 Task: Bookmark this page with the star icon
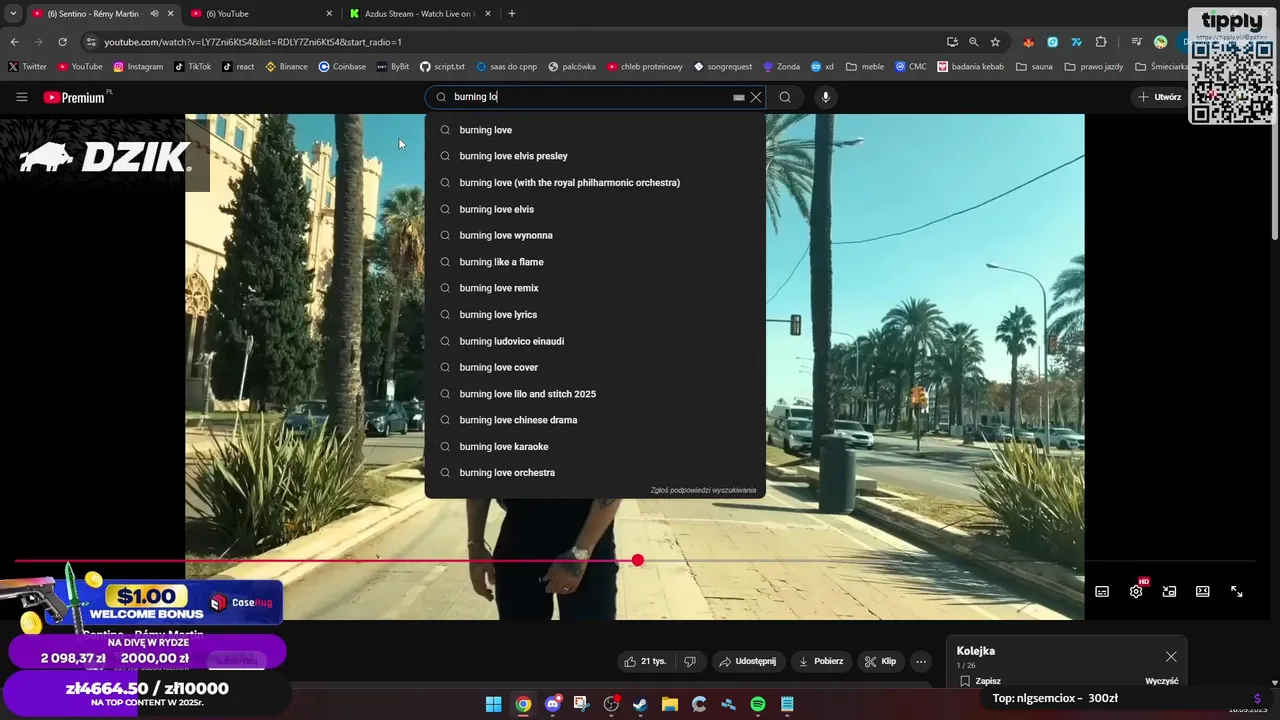(995, 42)
